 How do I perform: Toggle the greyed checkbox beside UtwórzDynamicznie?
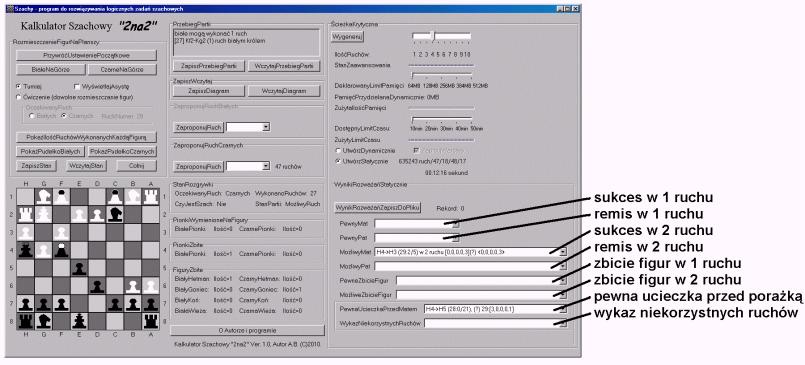pos(416,151)
